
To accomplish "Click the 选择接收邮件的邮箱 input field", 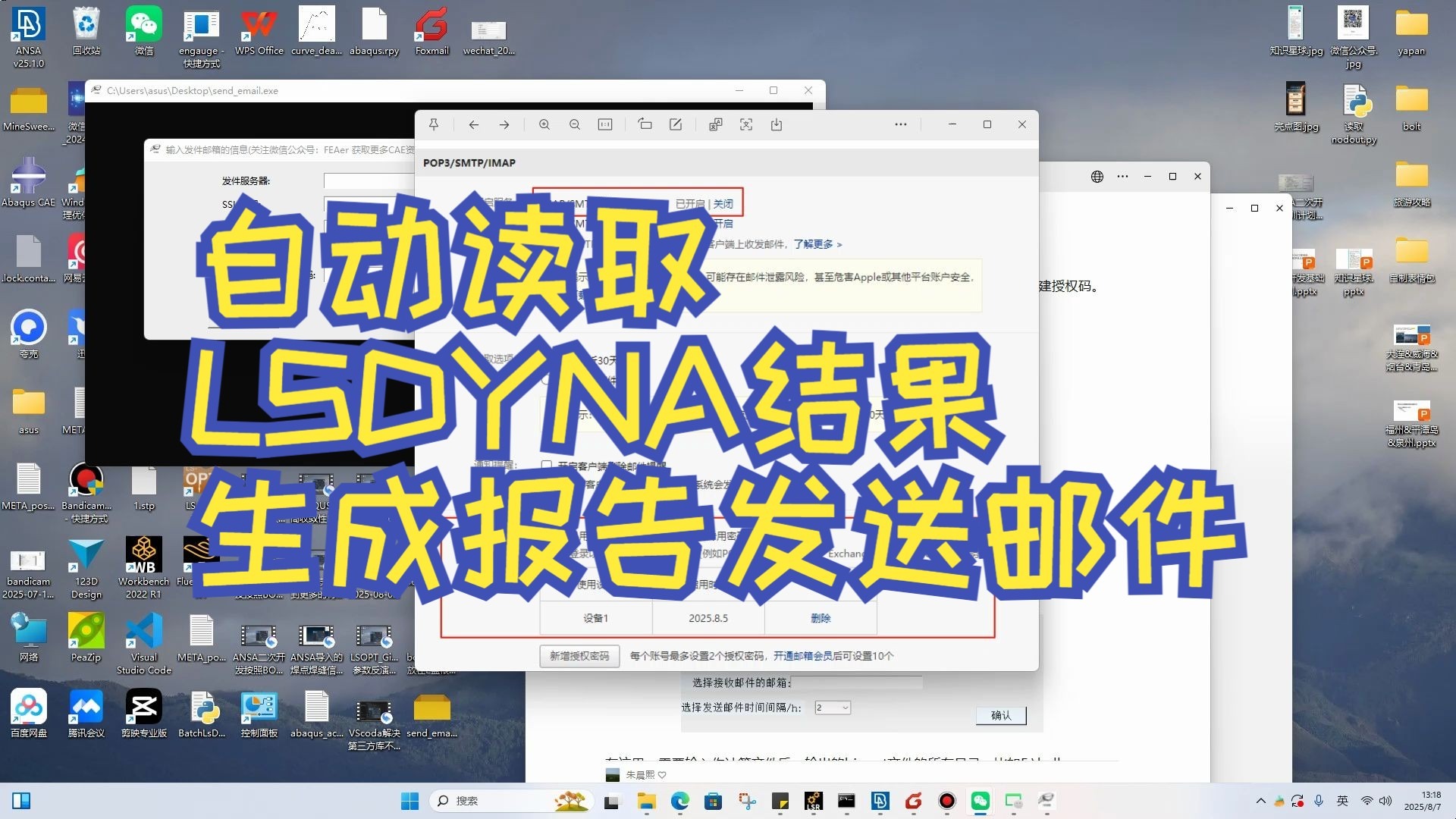I will (857, 682).
